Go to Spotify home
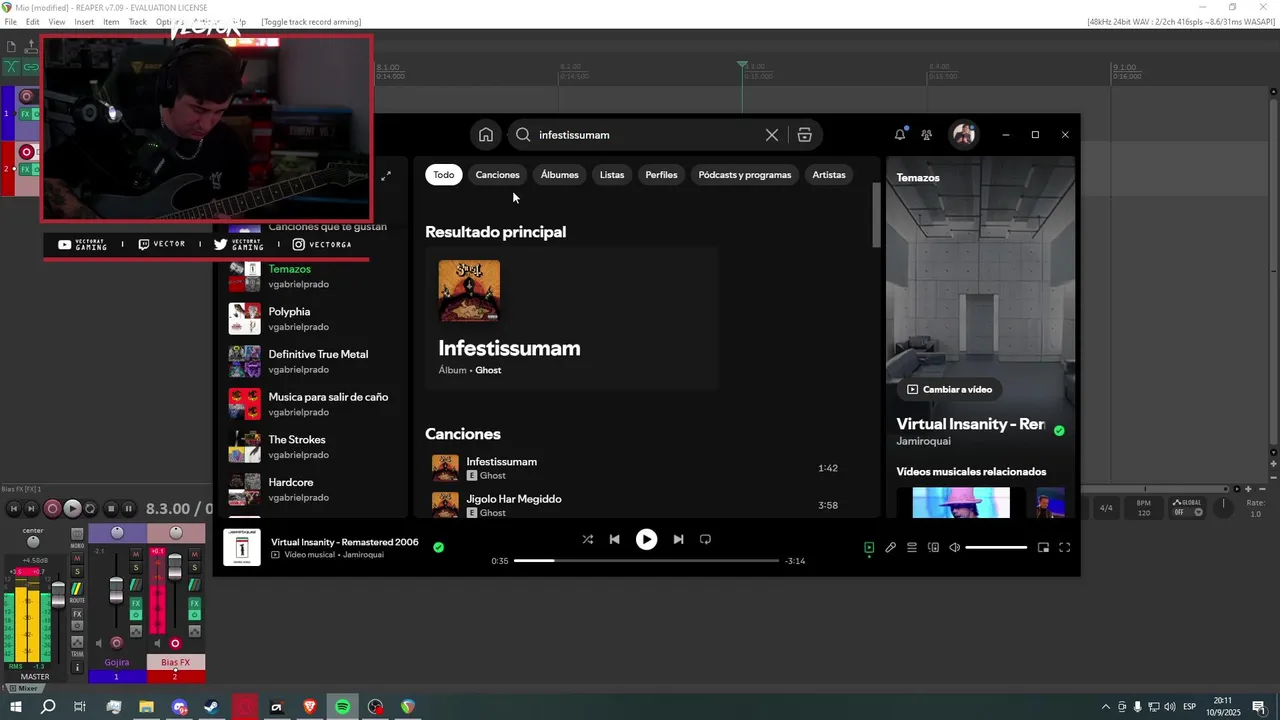The height and width of the screenshot is (720, 1280). coord(485,135)
